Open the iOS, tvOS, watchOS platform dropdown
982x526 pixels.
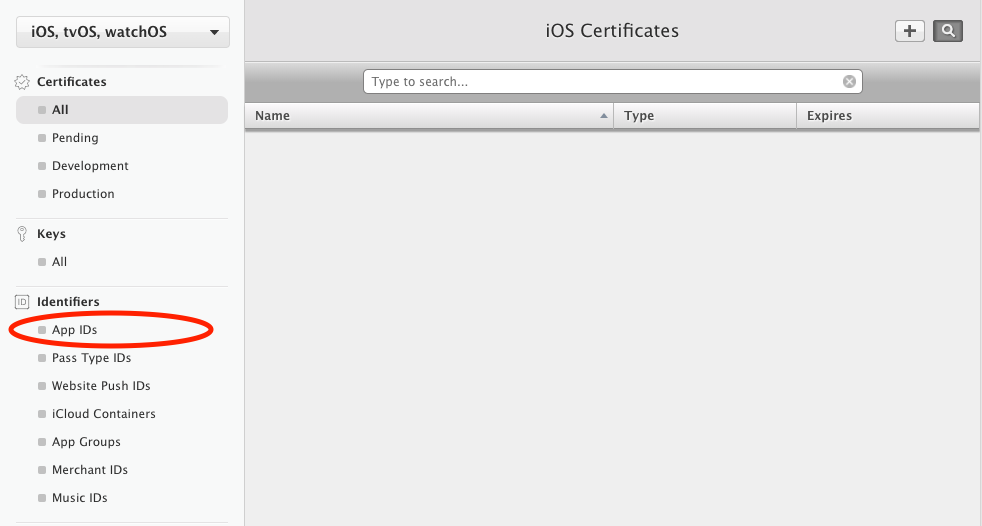(123, 32)
